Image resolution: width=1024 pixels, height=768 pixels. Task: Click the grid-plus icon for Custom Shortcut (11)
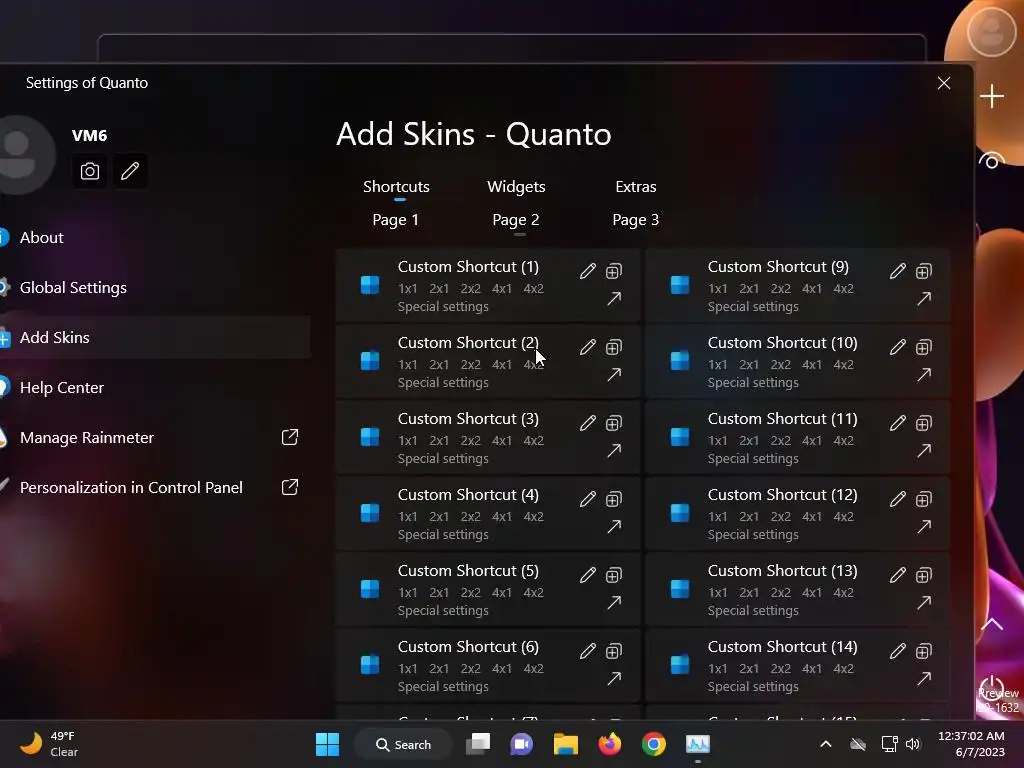coord(924,423)
